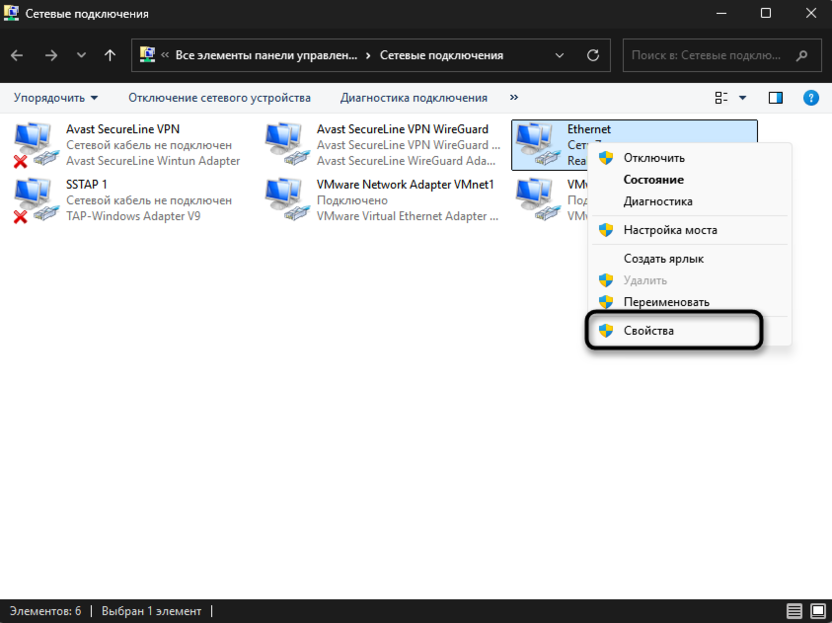Click the refresh icon in address bar
The height and width of the screenshot is (623, 832).
[593, 56]
